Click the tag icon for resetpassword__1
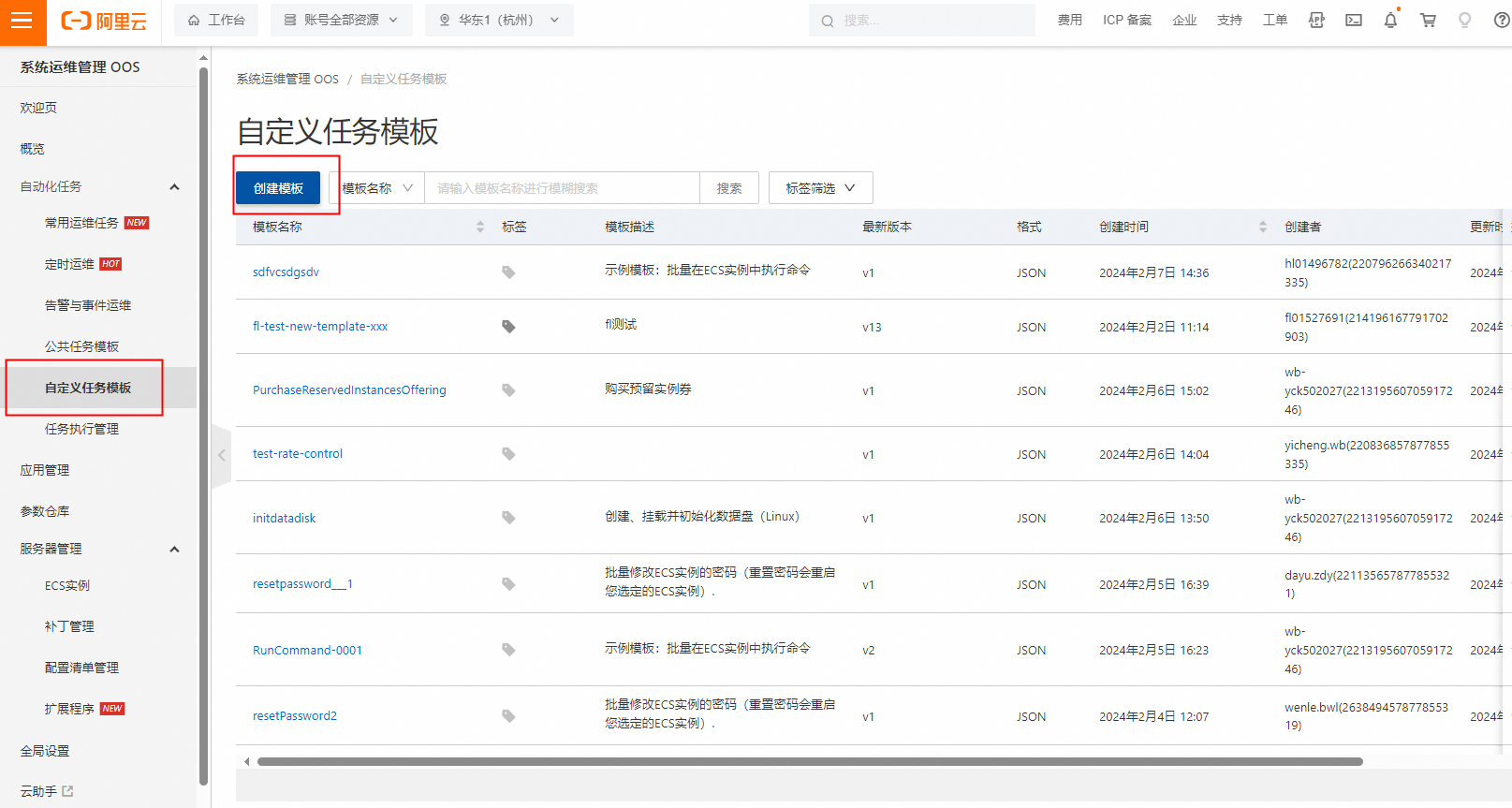 [x=508, y=584]
